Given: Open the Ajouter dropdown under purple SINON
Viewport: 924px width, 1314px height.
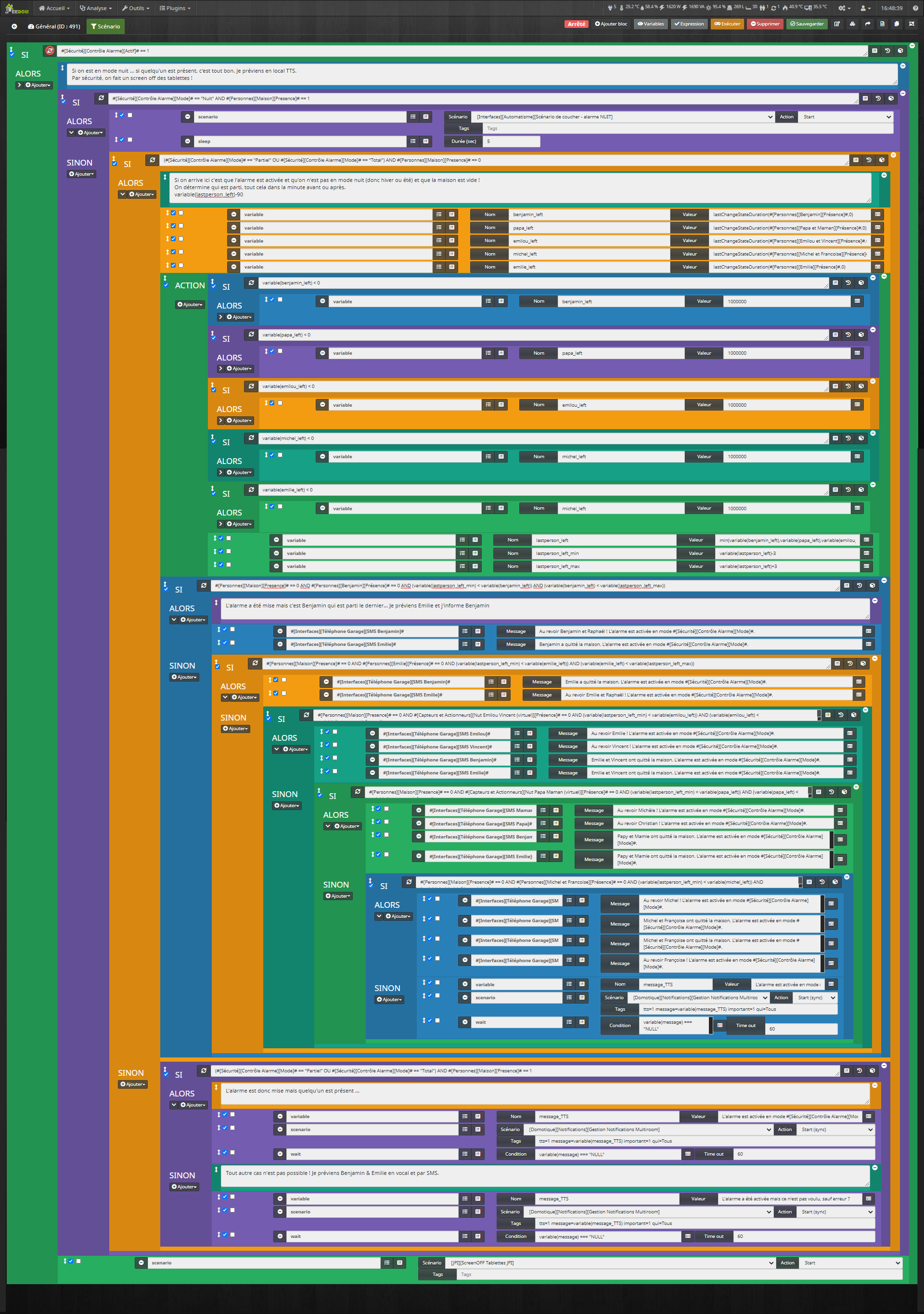Looking at the screenshot, I should pyautogui.click(x=81, y=174).
